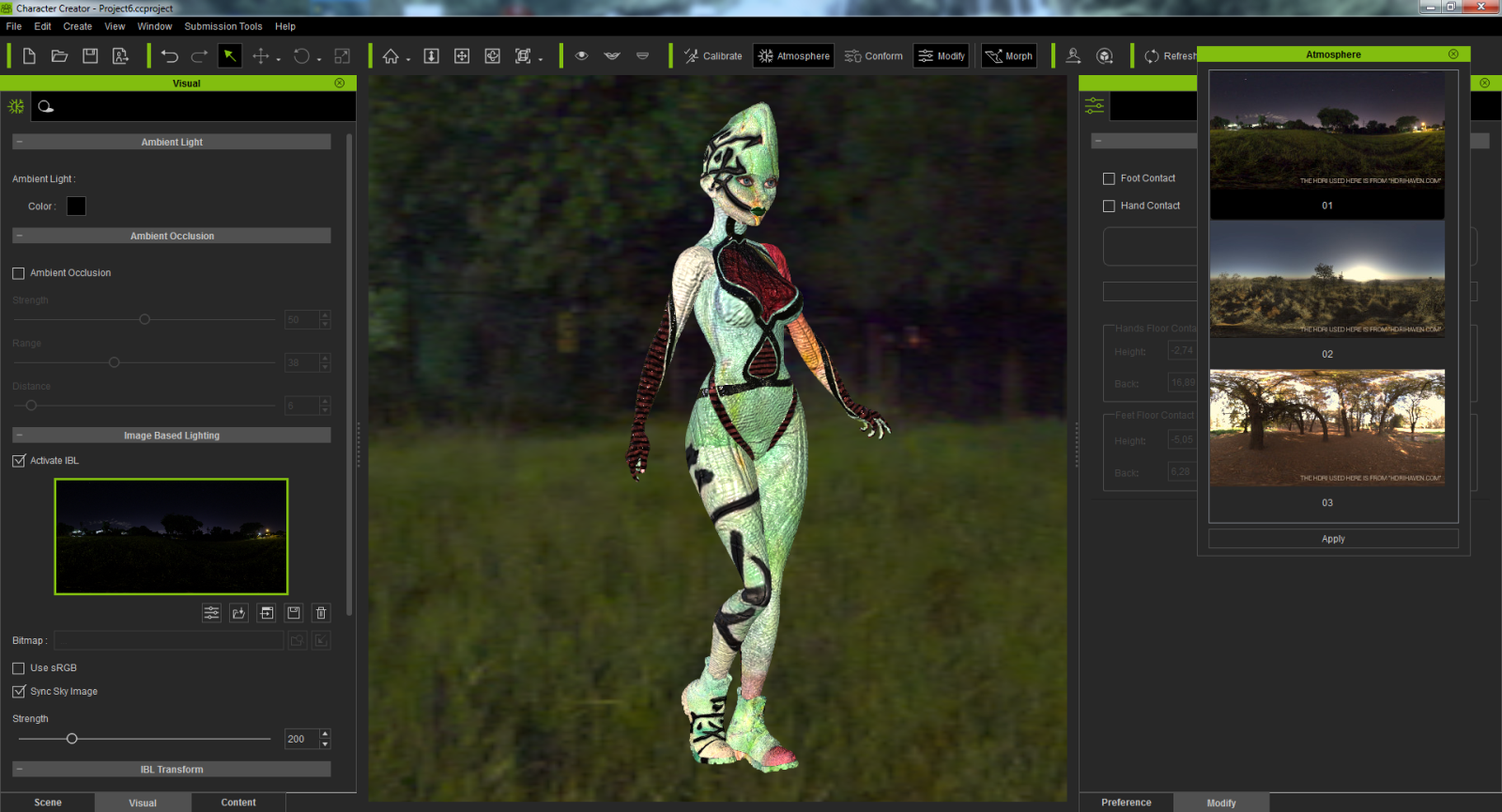
Task: Open the File menu
Action: click(14, 26)
